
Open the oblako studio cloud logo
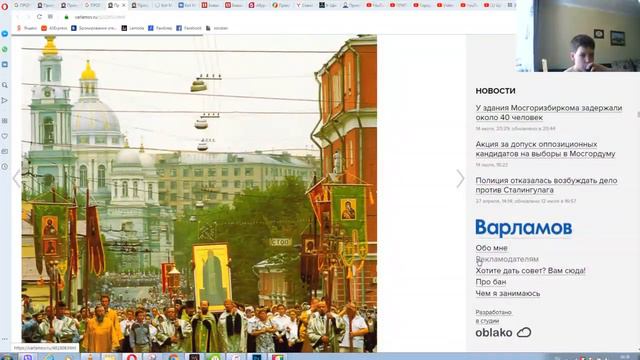(503, 333)
